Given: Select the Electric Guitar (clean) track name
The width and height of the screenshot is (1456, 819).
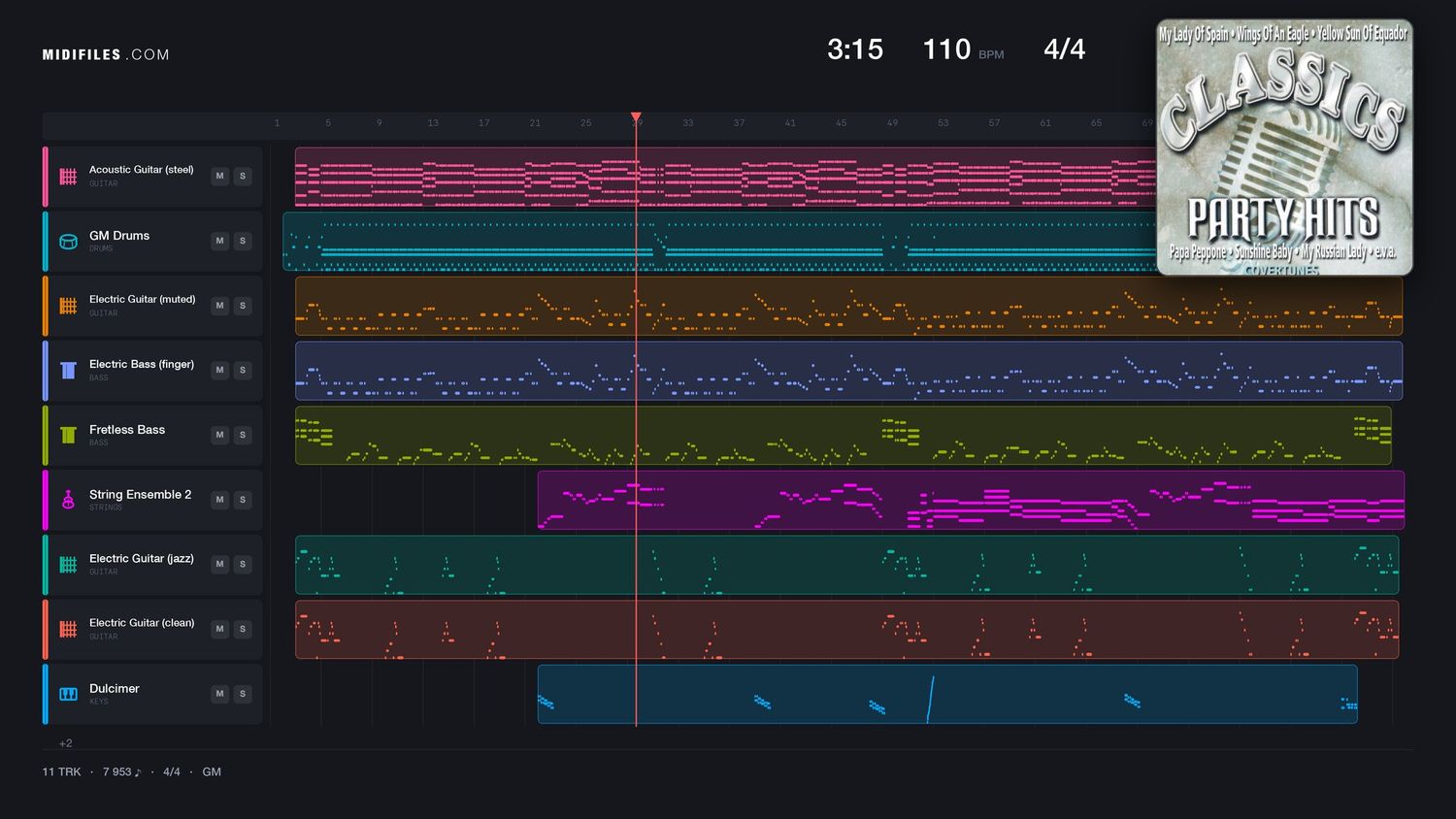Looking at the screenshot, I should coord(142,623).
